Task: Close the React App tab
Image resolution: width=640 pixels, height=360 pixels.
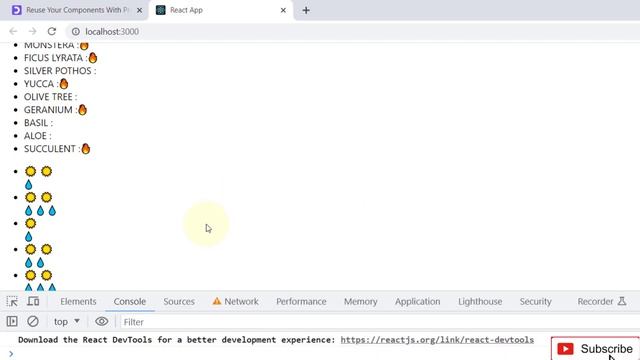Action: [283, 10]
